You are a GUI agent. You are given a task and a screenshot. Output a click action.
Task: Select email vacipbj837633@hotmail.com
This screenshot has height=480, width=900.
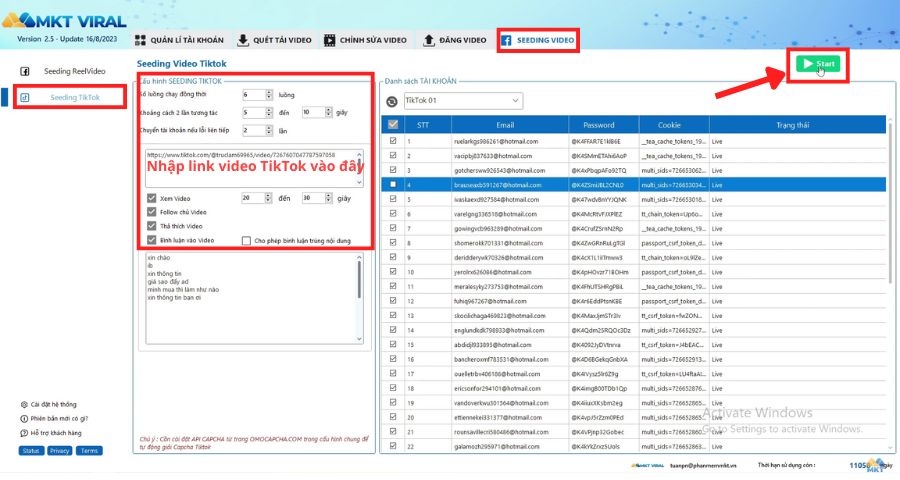492,156
